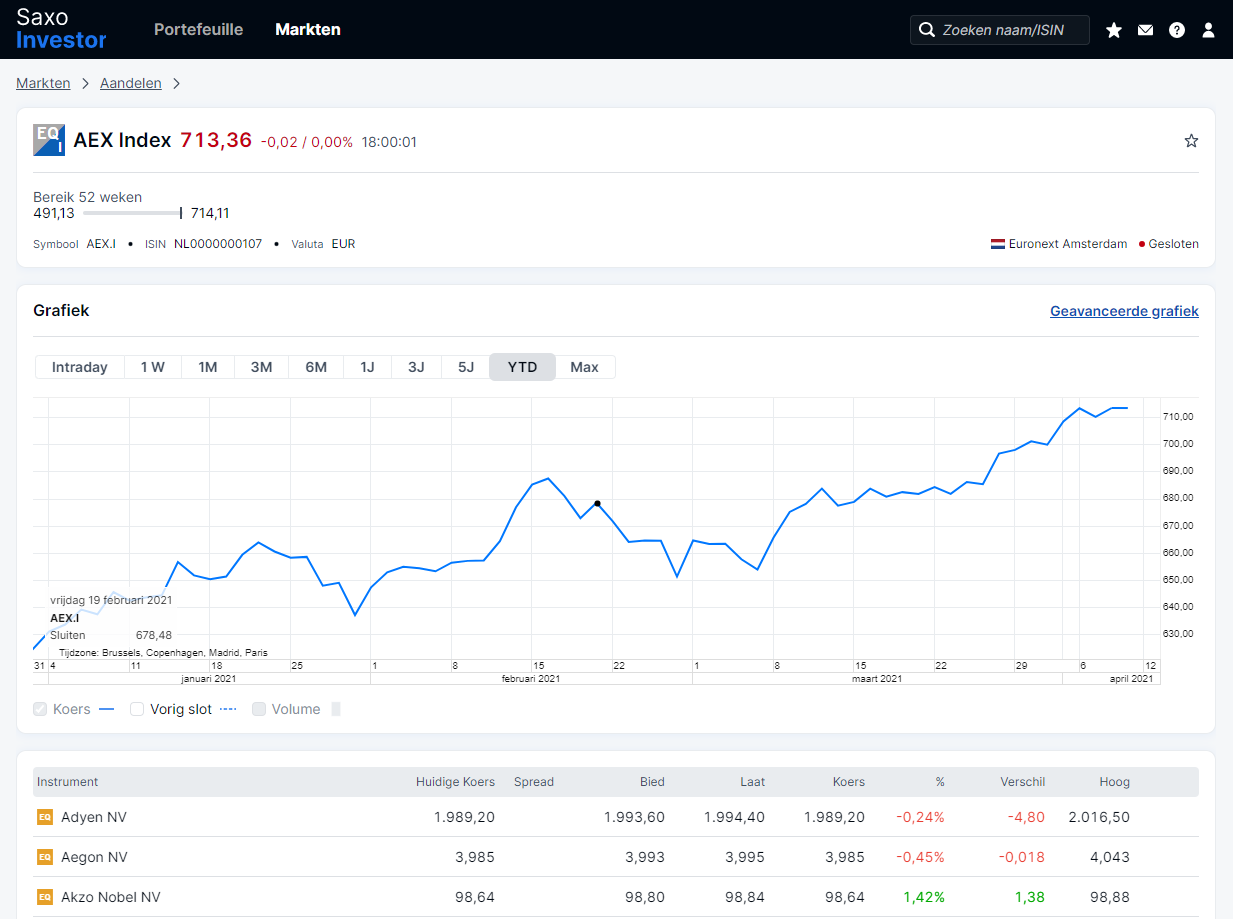Viewport: 1233px width, 919px height.
Task: Click Adyen NV change -0,24%
Action: click(920, 817)
